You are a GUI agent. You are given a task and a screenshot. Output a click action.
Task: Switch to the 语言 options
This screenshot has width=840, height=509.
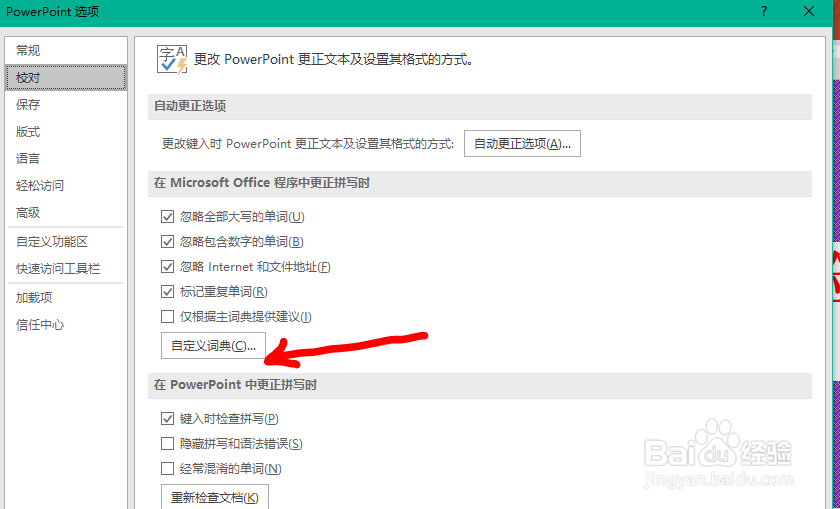coord(66,159)
